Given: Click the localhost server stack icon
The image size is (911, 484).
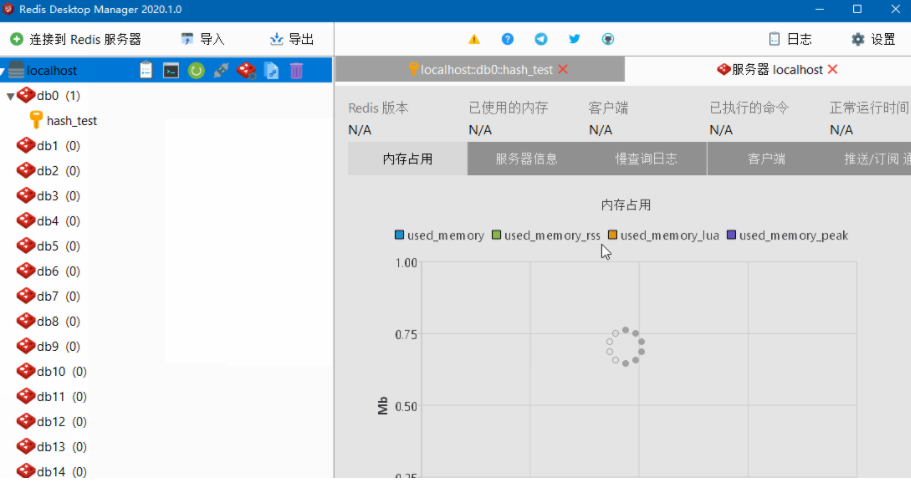Looking at the screenshot, I should (16, 70).
